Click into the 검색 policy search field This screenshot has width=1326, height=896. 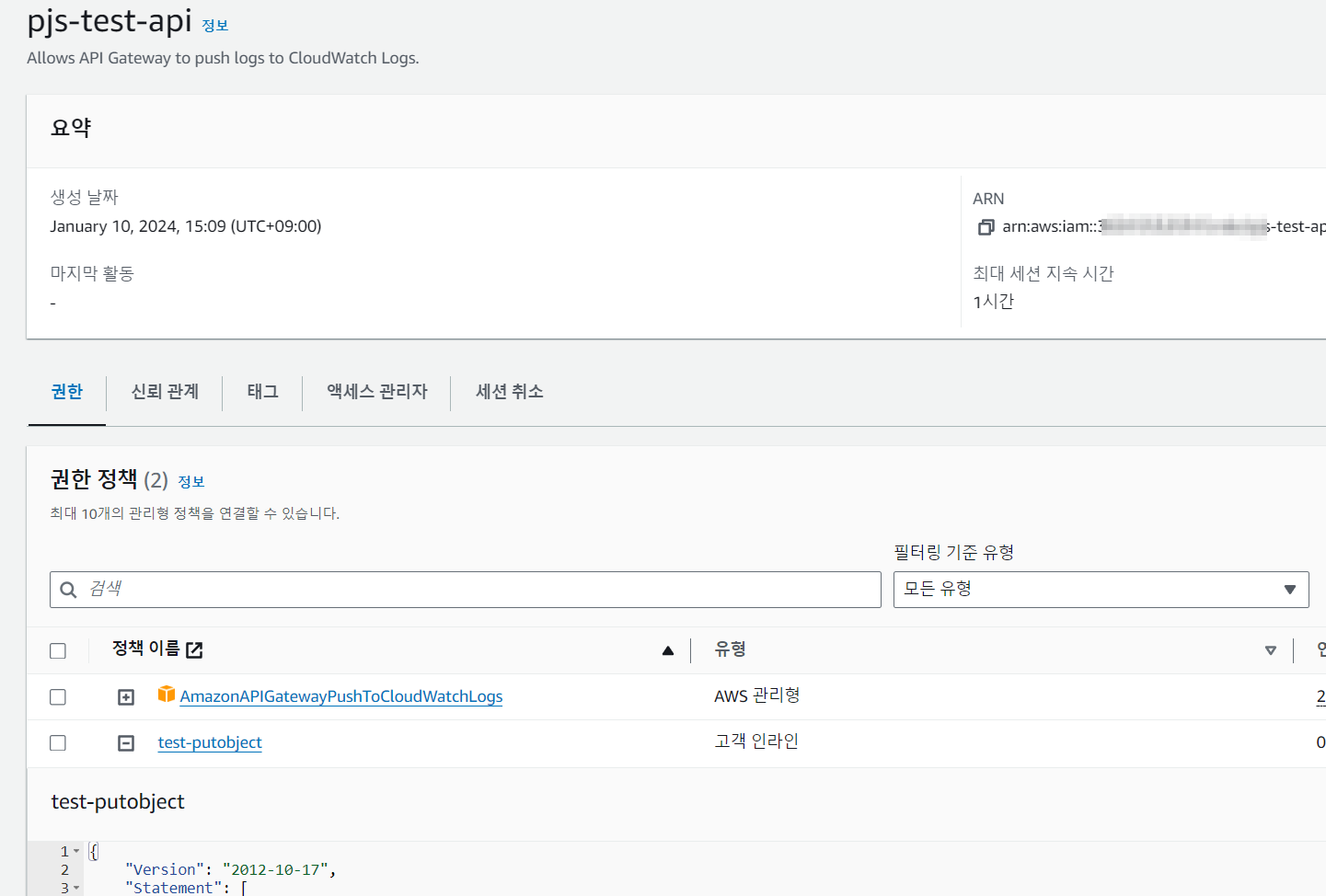pos(466,590)
